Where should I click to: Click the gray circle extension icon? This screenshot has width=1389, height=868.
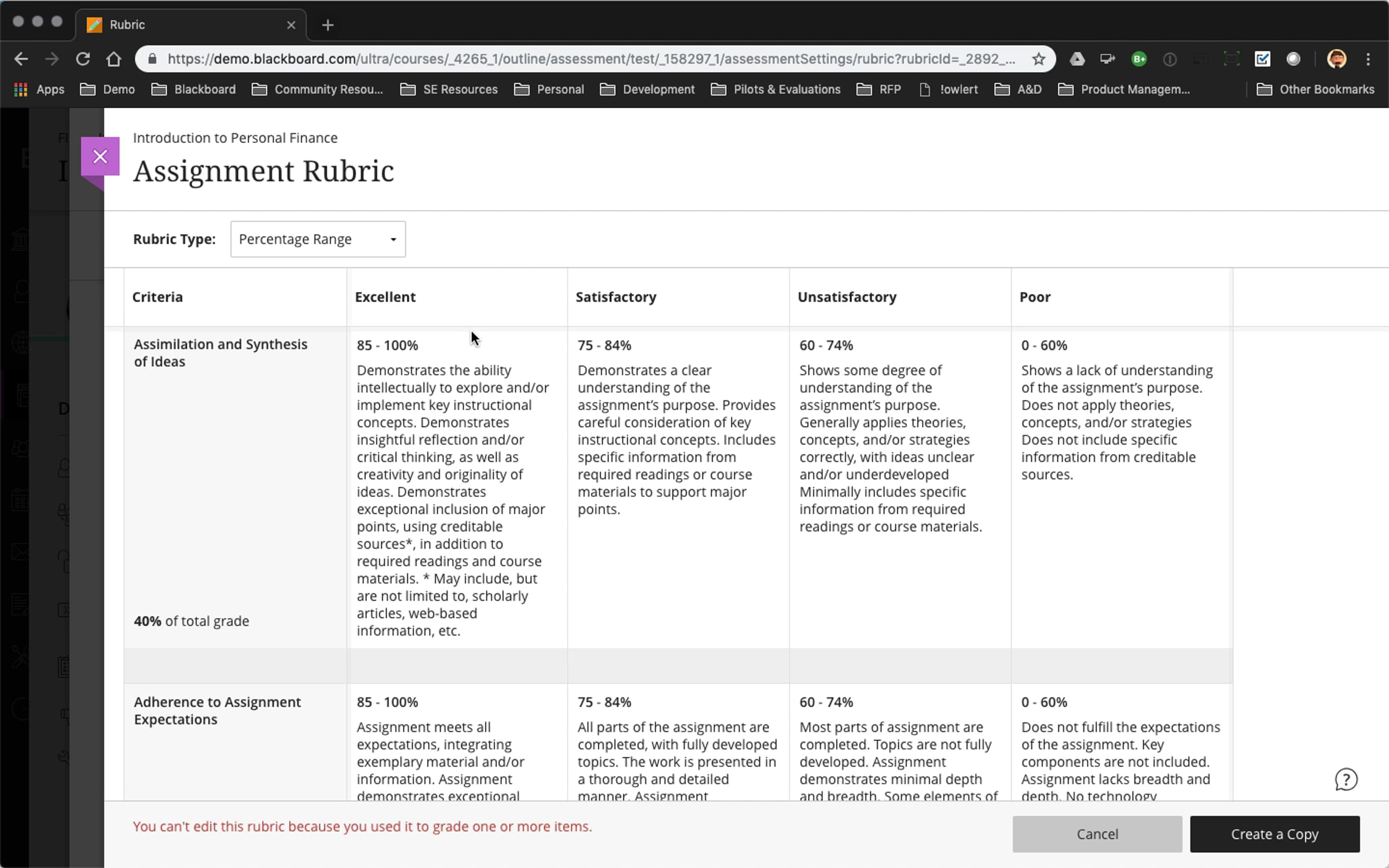pyautogui.click(x=1294, y=59)
